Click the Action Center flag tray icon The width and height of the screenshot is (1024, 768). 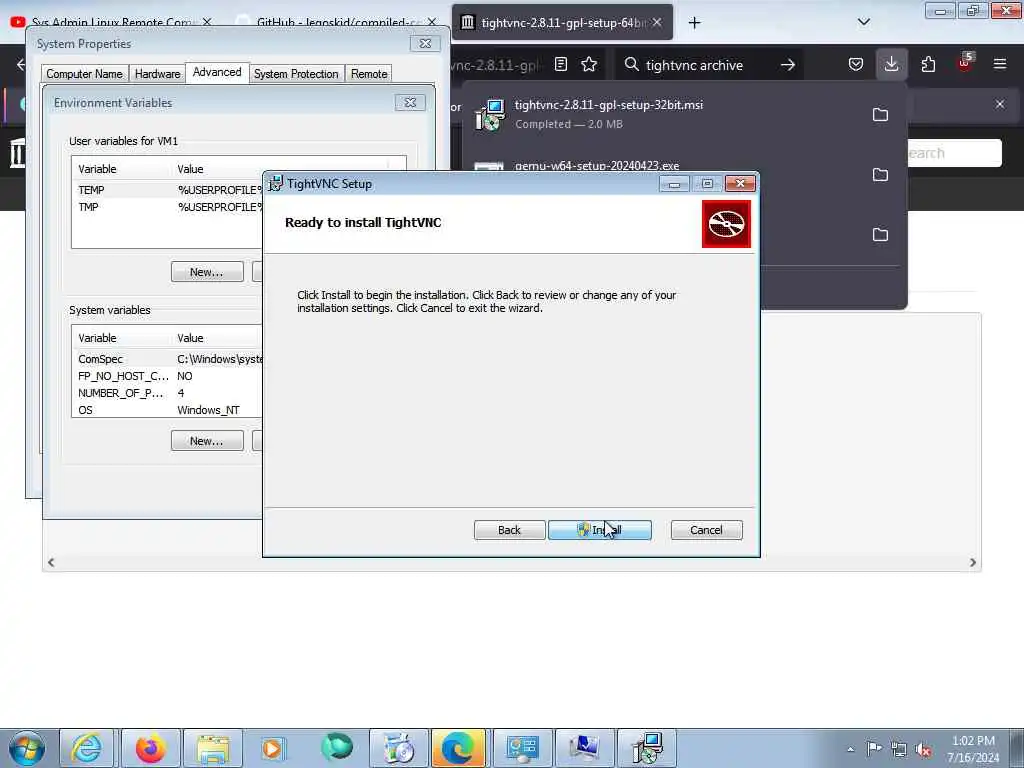874,749
